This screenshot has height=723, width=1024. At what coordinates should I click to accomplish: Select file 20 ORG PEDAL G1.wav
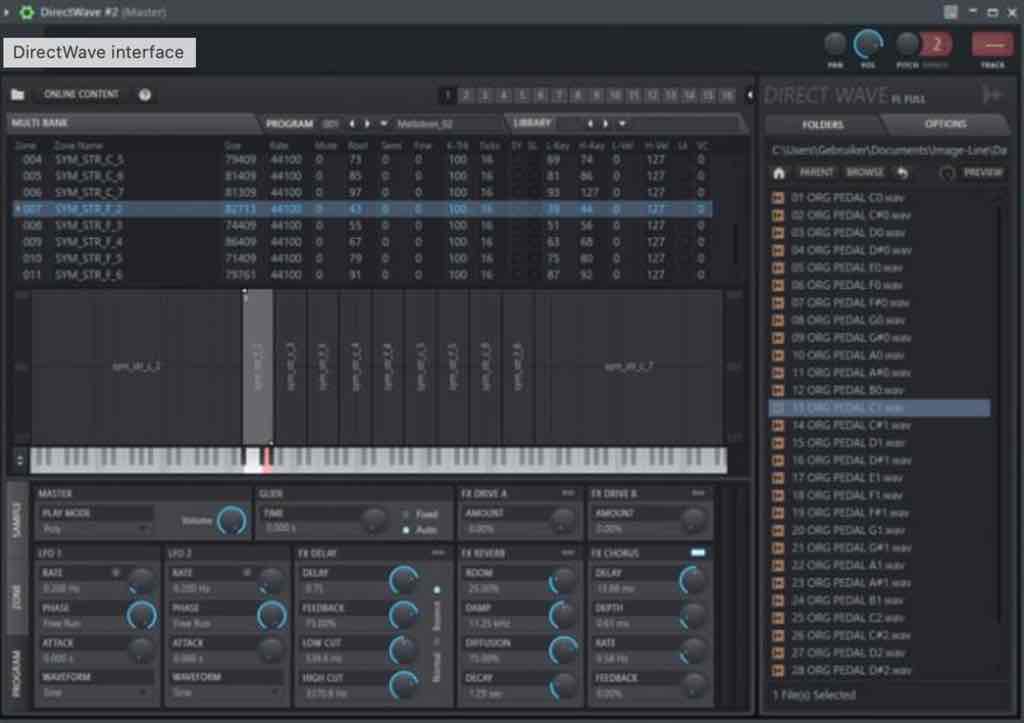pyautogui.click(x=879, y=530)
